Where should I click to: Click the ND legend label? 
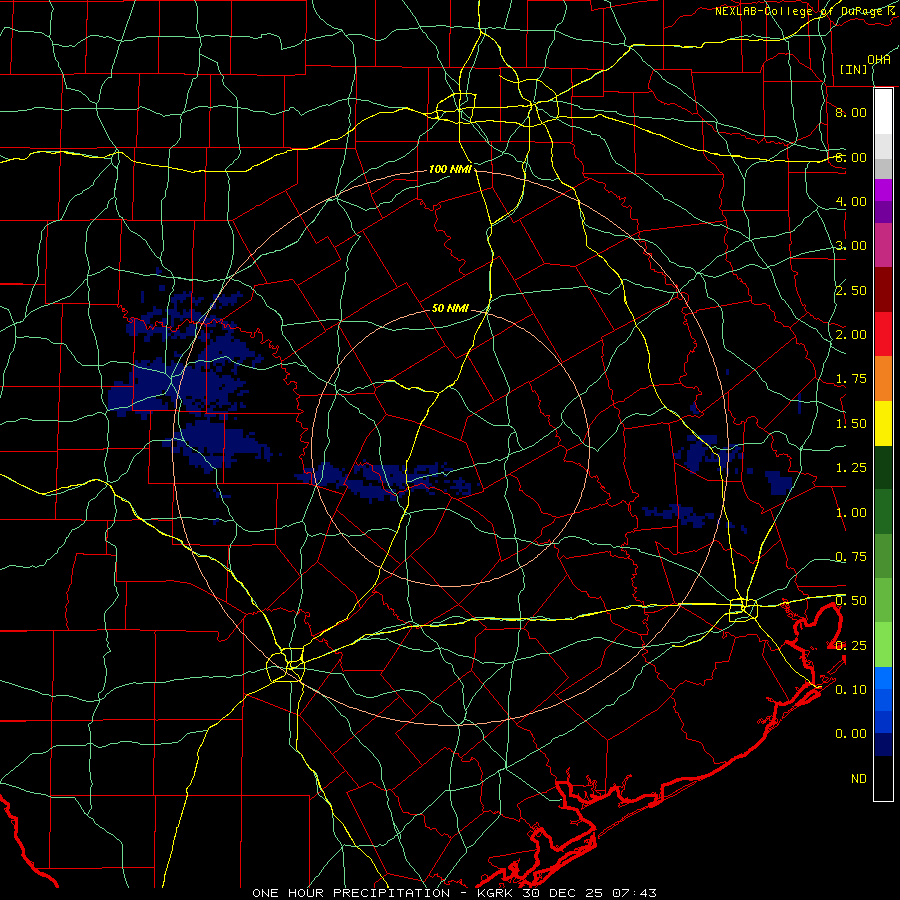tap(859, 779)
